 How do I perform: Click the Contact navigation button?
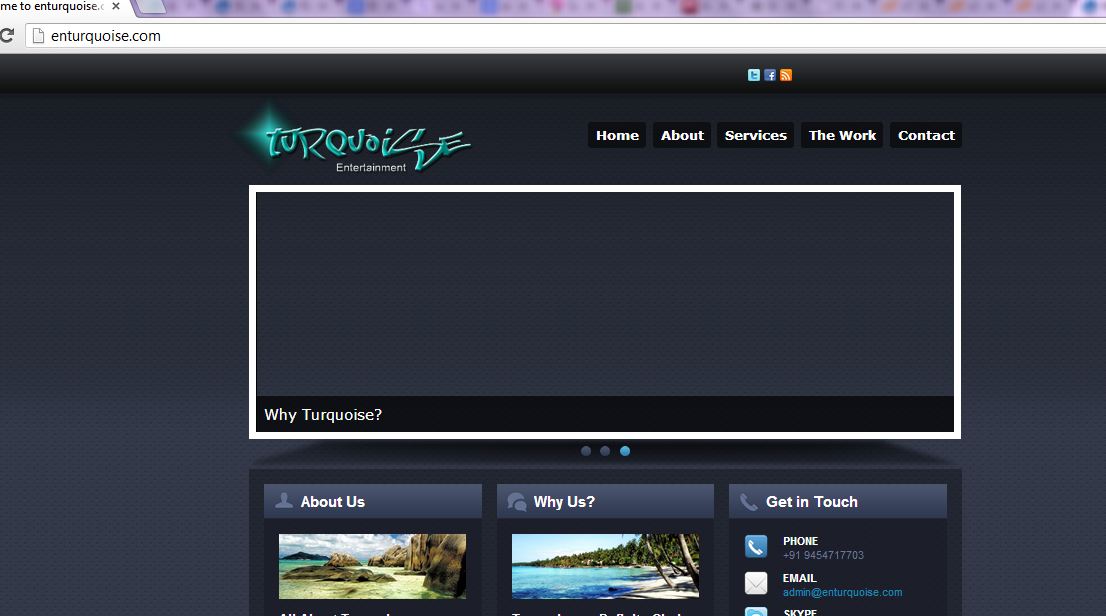pos(925,135)
